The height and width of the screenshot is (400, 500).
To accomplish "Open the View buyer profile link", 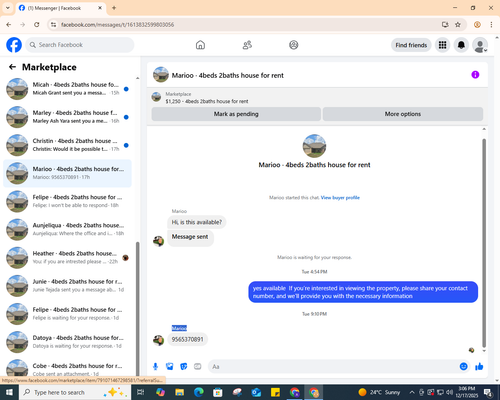I will click(x=340, y=198).
